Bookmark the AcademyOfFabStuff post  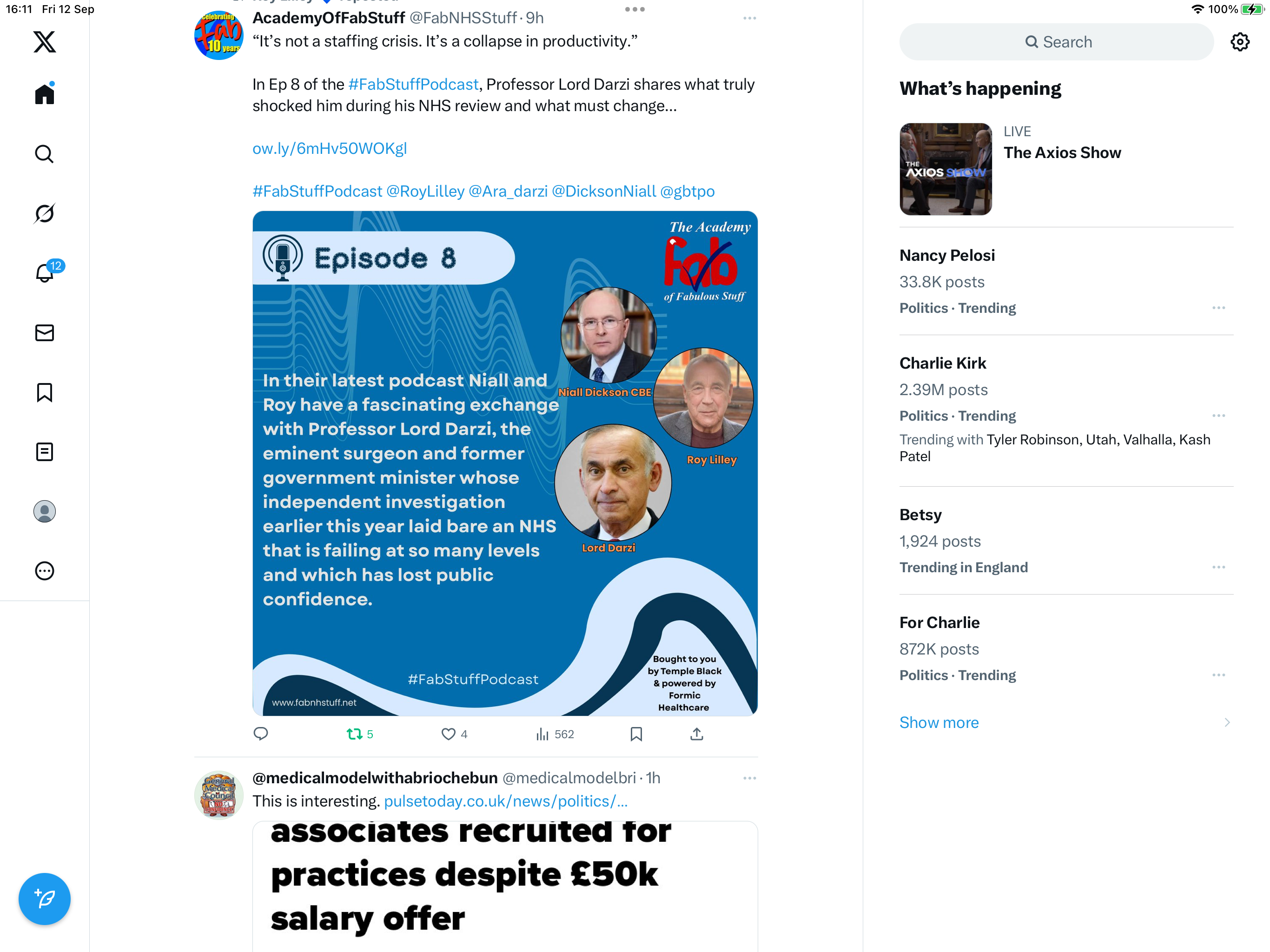pyautogui.click(x=636, y=734)
